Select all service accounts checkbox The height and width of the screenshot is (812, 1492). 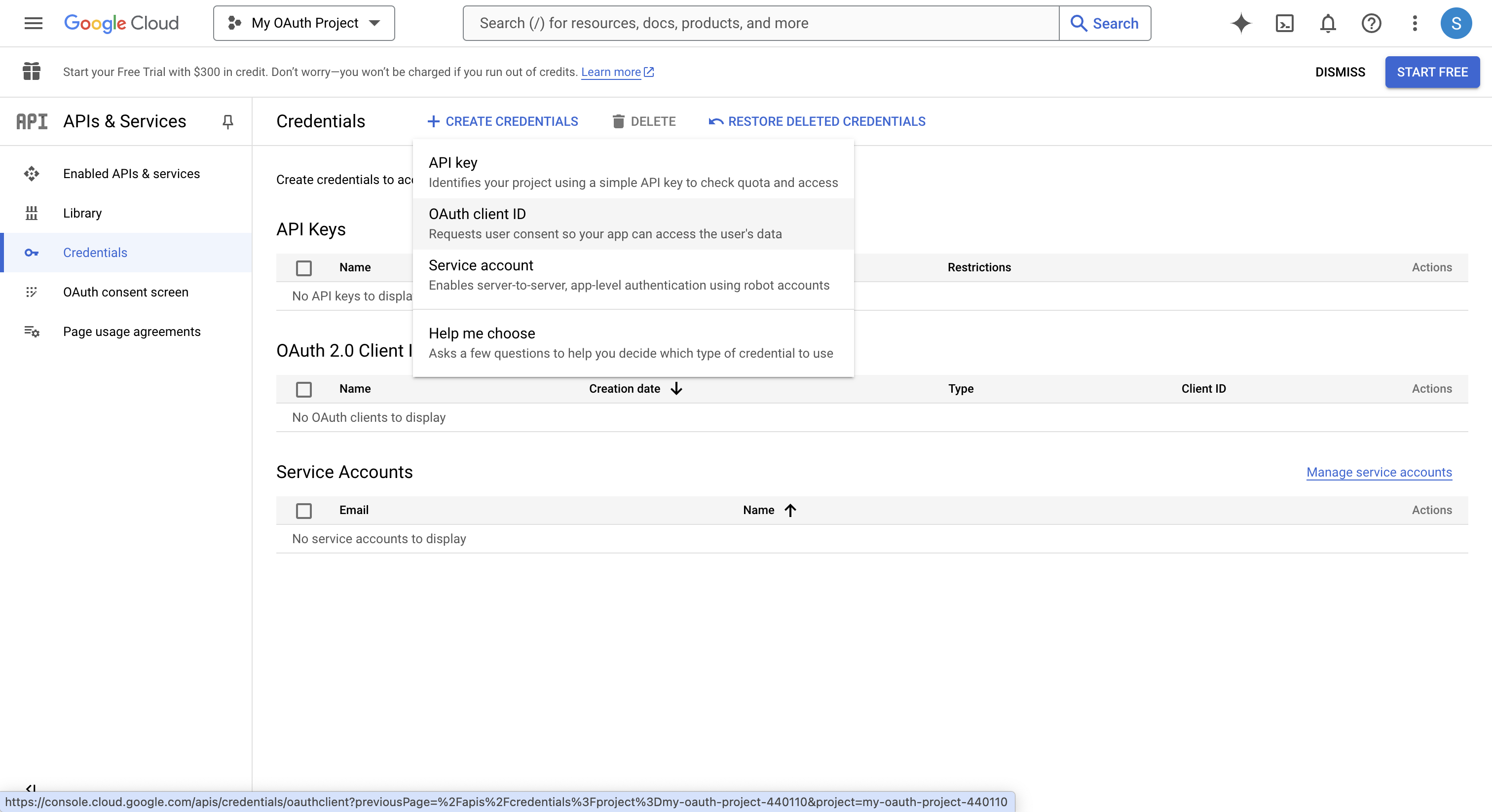coord(303,510)
